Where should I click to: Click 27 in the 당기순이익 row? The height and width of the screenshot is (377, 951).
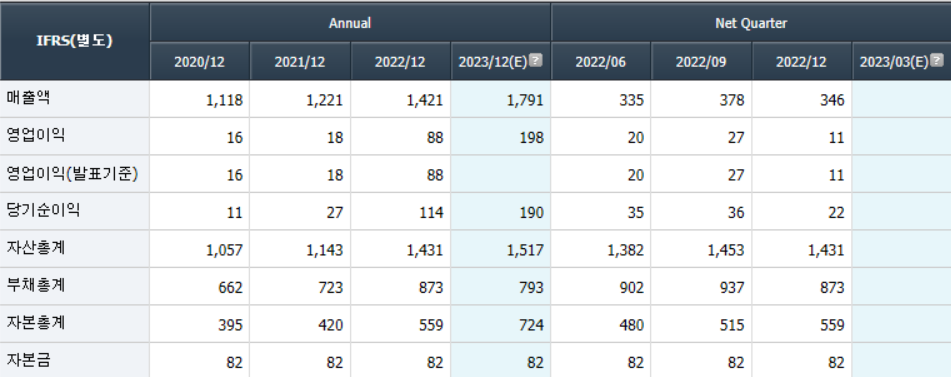pyautogui.click(x=335, y=213)
